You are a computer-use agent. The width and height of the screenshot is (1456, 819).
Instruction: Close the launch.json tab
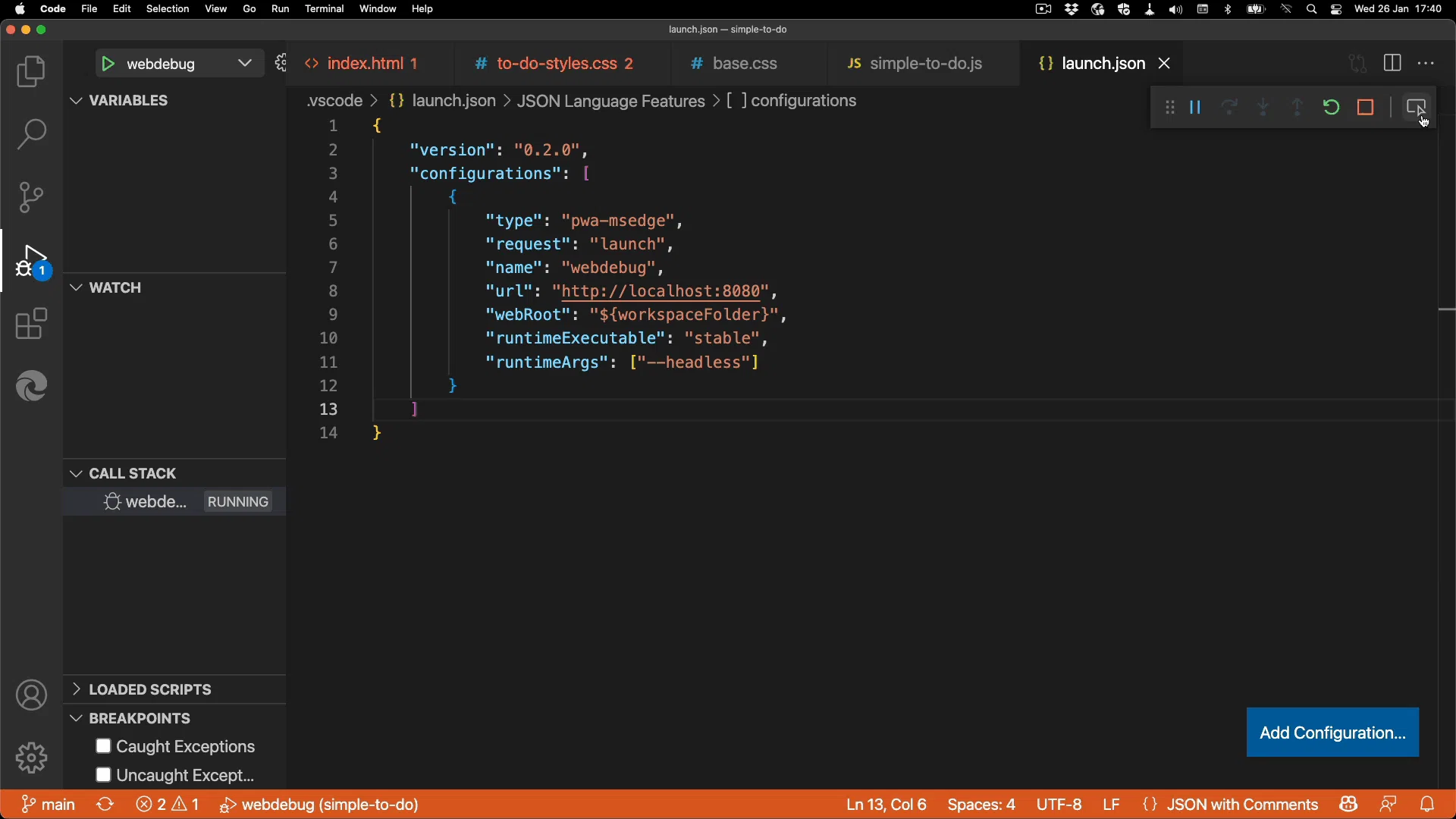click(x=1165, y=64)
